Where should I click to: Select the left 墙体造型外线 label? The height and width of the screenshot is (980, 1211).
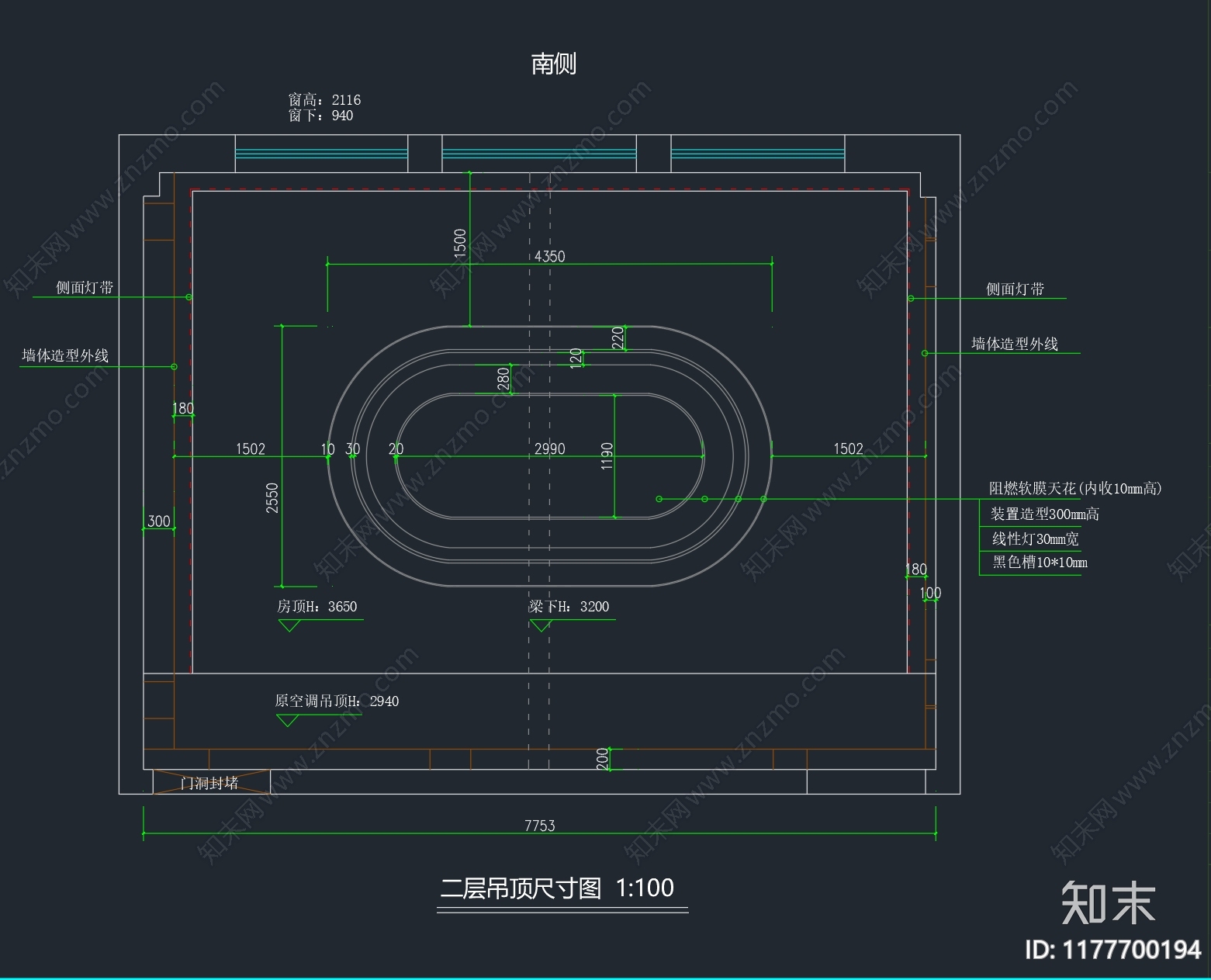tap(65, 355)
